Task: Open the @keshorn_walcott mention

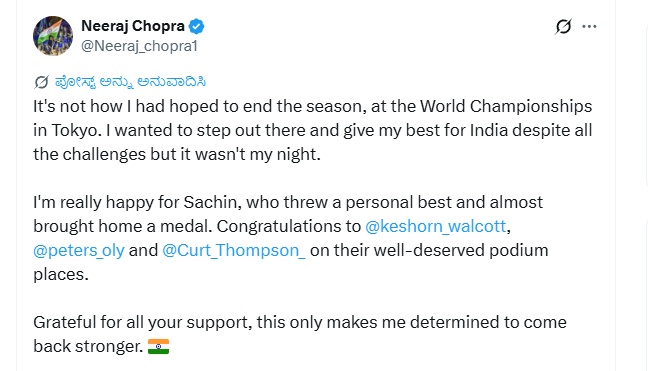Action: pyautogui.click(x=436, y=226)
